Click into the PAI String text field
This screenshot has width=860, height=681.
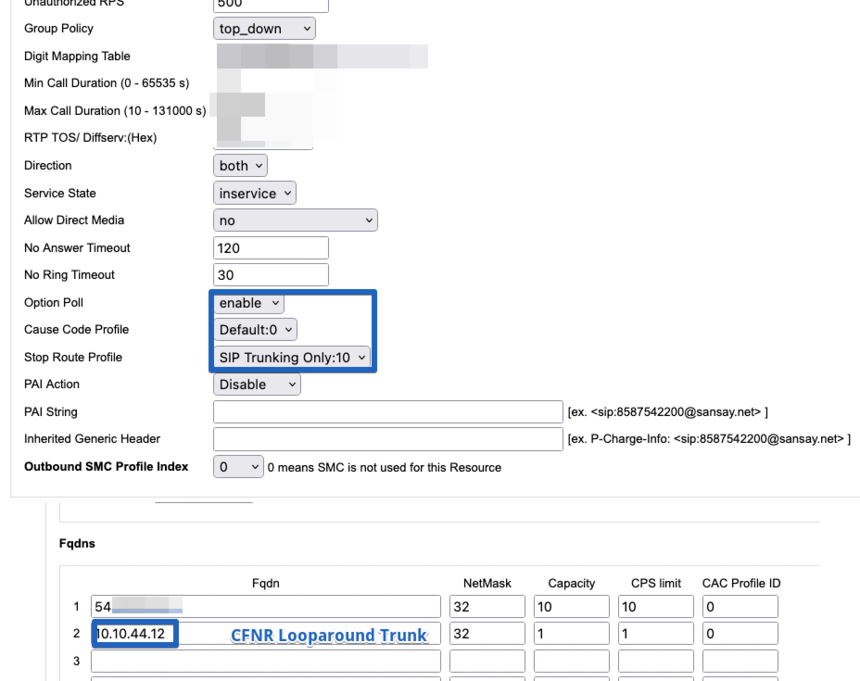coord(388,412)
